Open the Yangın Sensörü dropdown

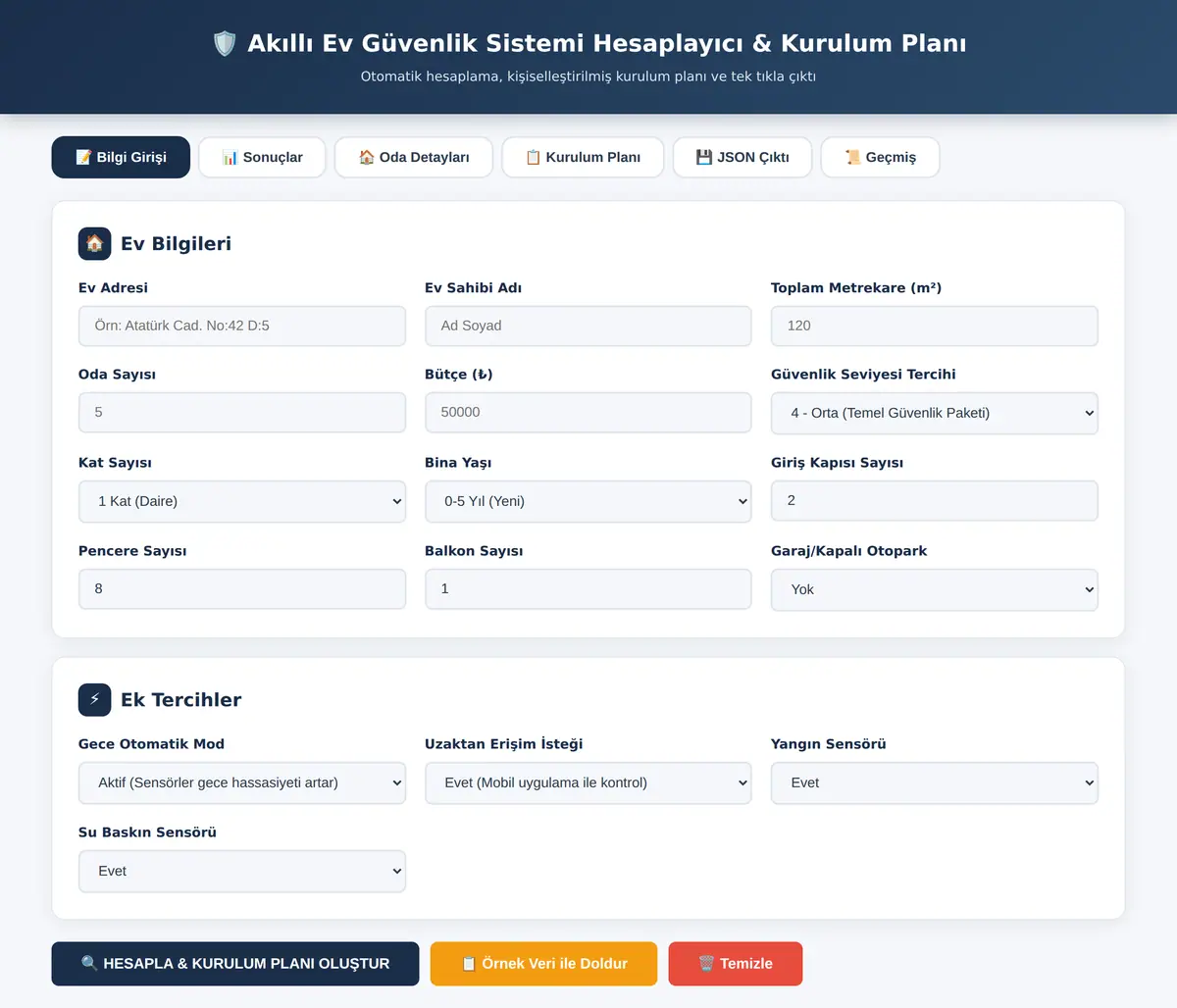[935, 782]
